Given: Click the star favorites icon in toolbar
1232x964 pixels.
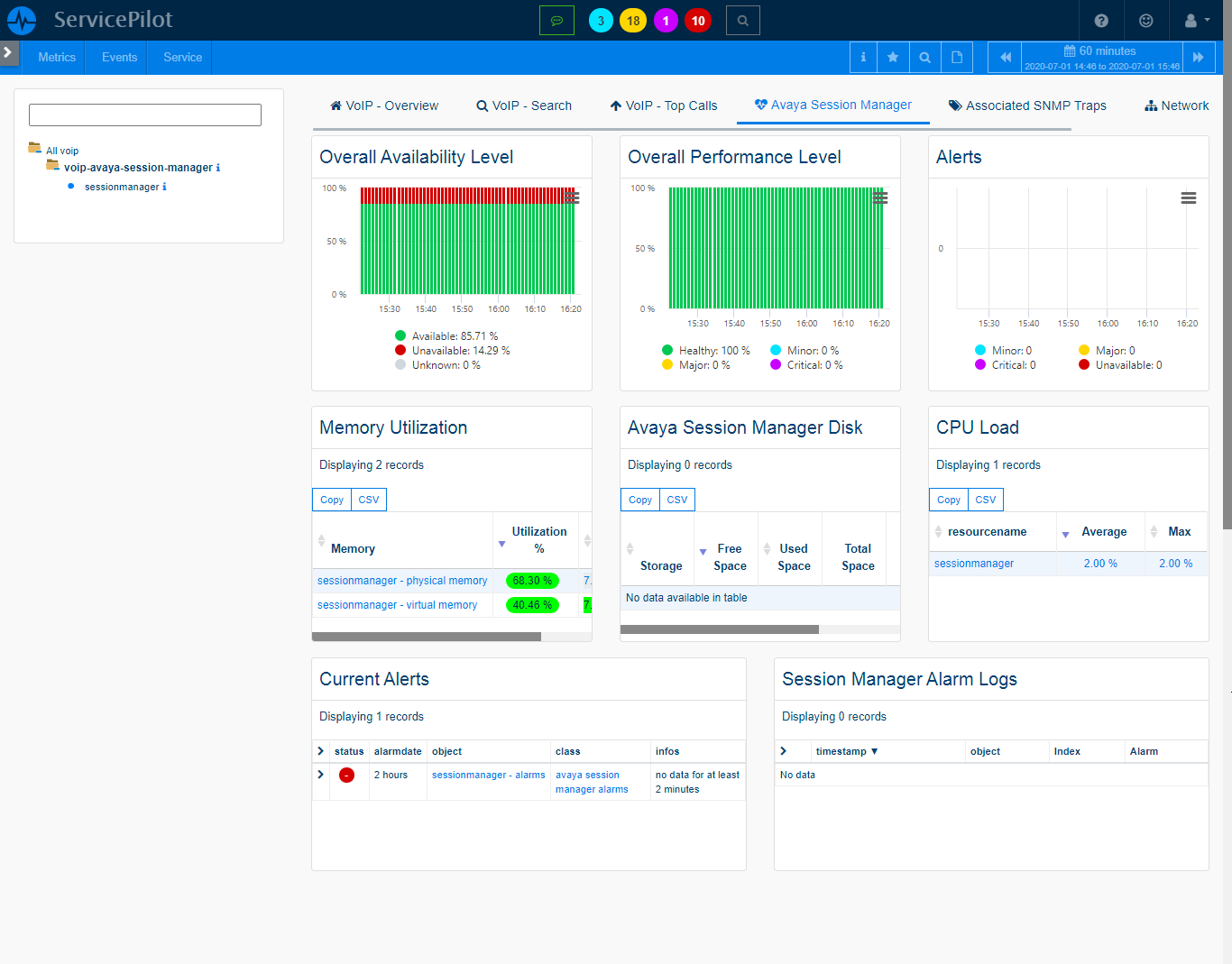Looking at the screenshot, I should 893,58.
